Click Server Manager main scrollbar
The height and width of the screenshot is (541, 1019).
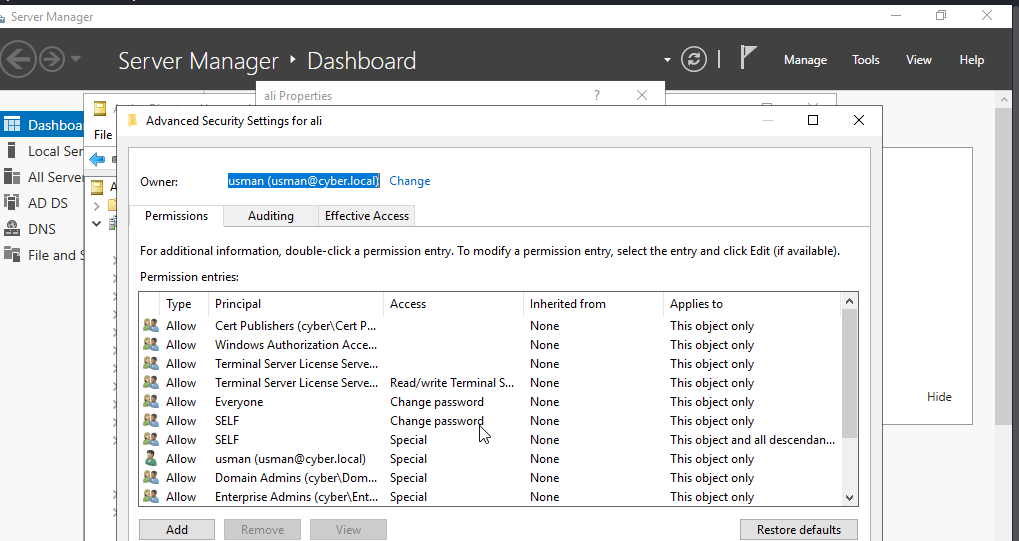pyautogui.click(x=1004, y=267)
